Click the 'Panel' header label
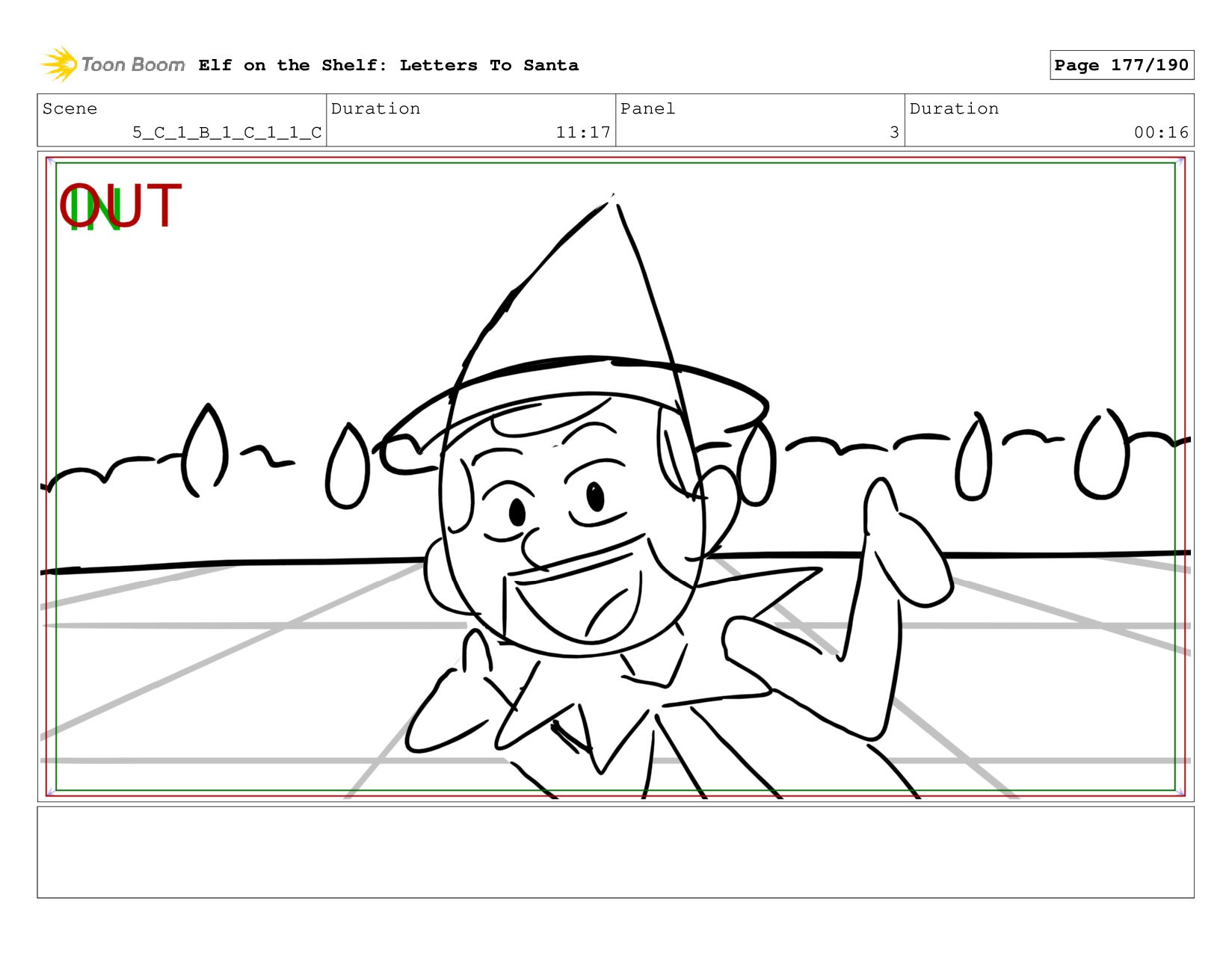Image resolution: width=1232 pixels, height=954 pixels. coord(647,108)
